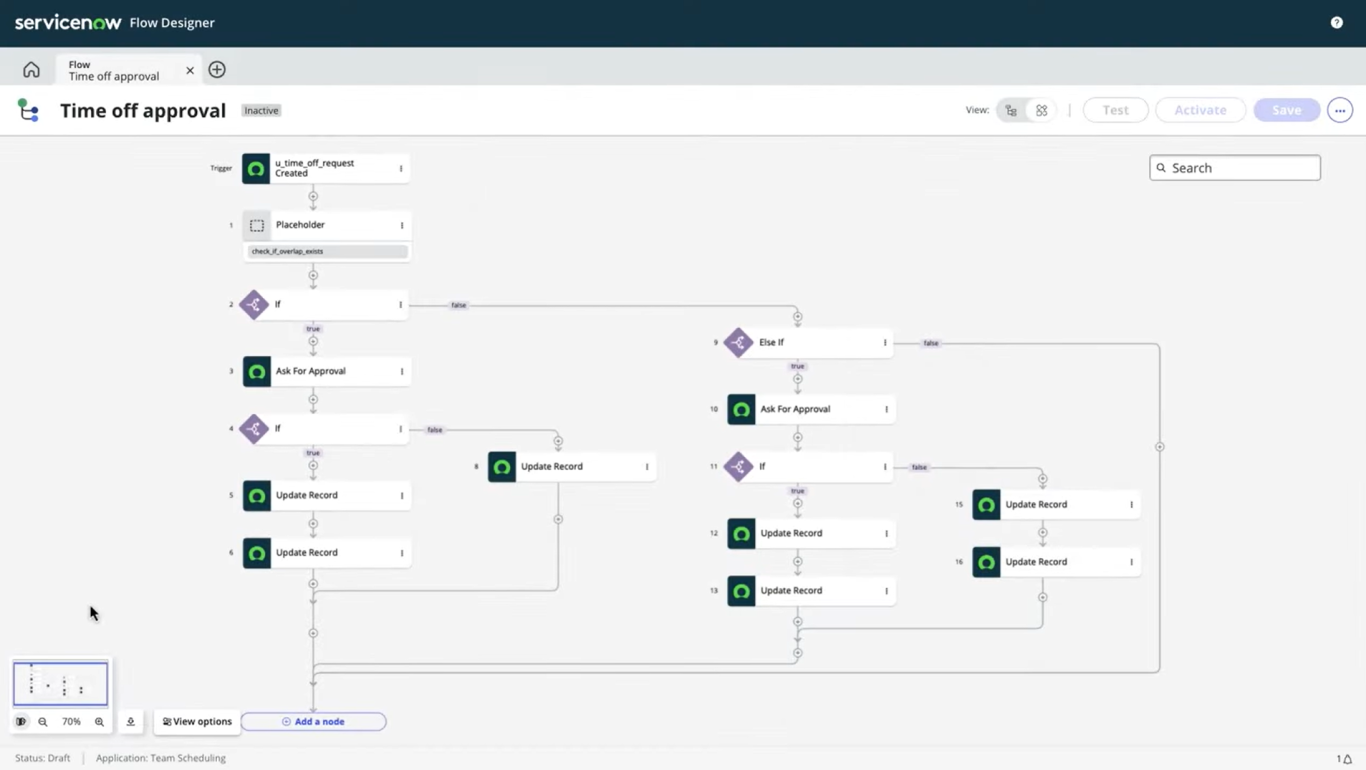Add step below step 15 Update Record

coord(1042,532)
